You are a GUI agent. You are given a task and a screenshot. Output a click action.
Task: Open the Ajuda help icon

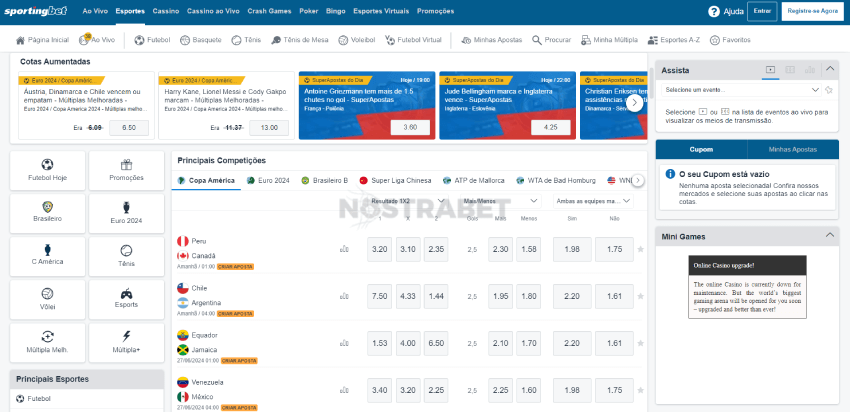713,11
